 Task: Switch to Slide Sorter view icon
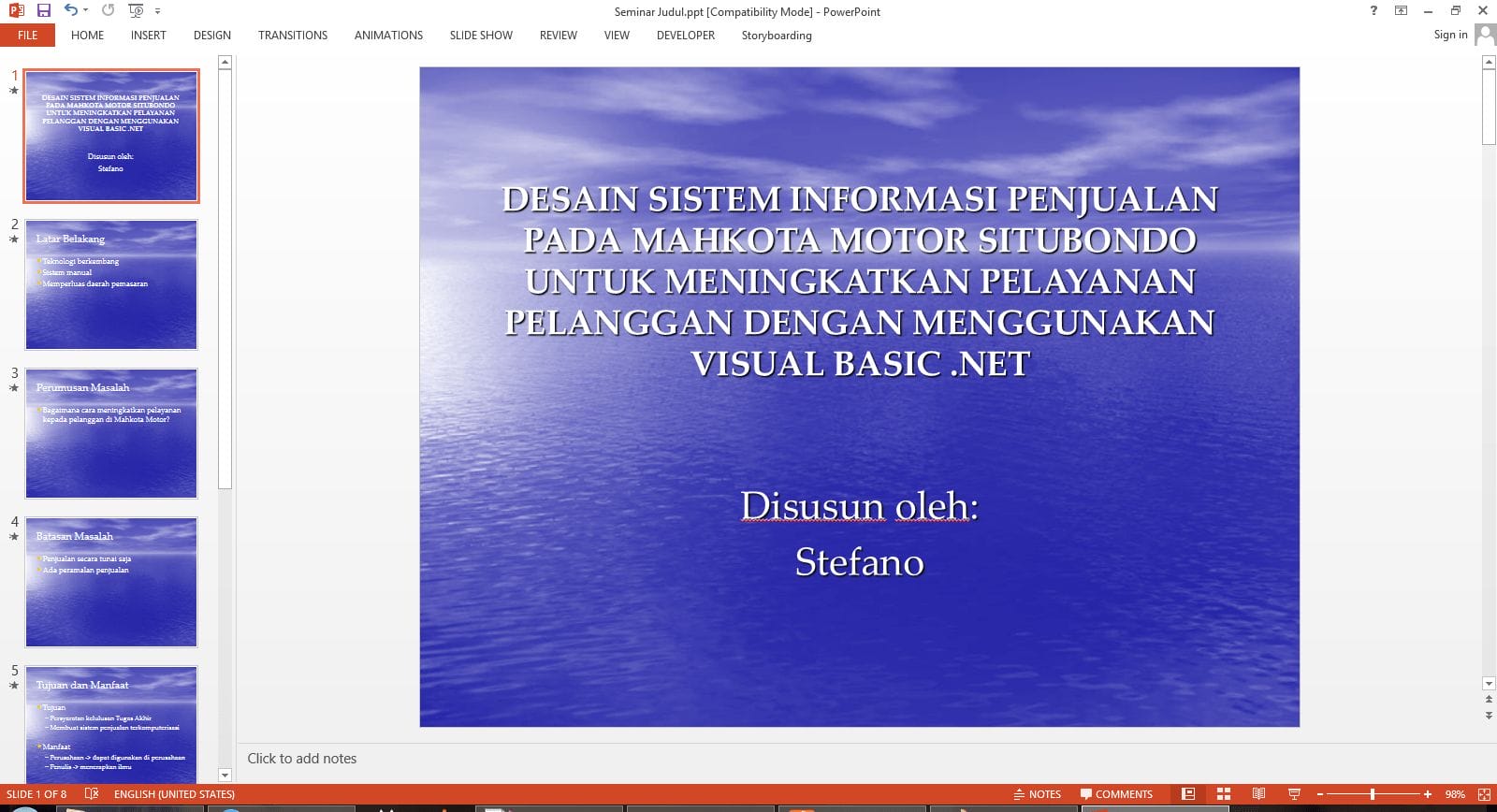click(1223, 794)
